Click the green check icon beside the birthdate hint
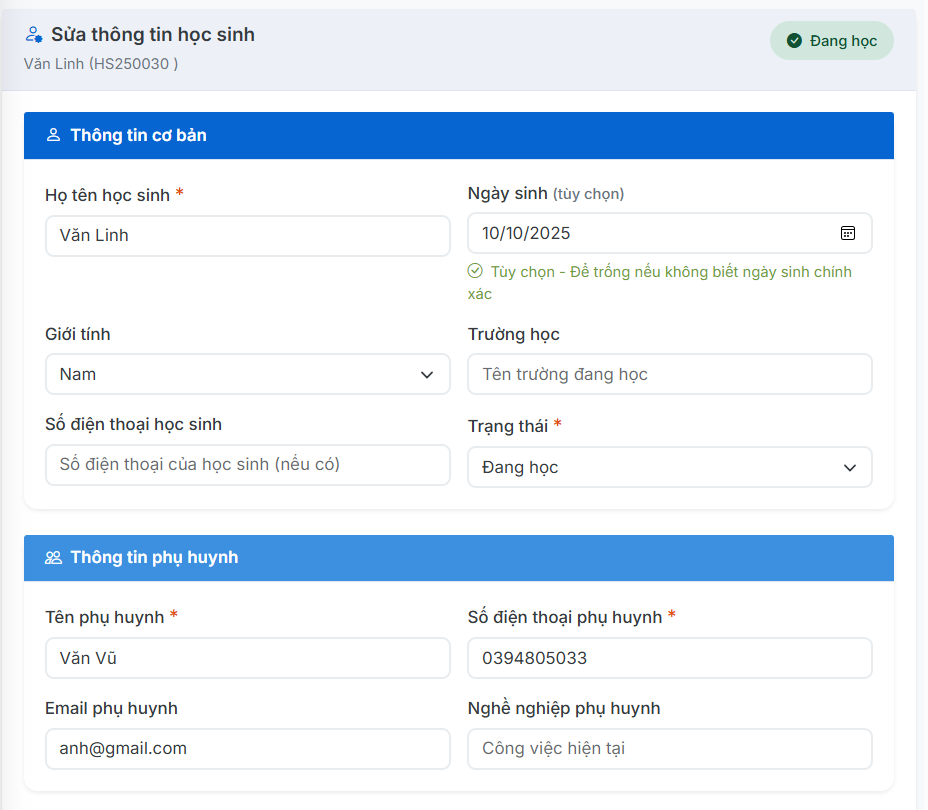 pos(476,271)
